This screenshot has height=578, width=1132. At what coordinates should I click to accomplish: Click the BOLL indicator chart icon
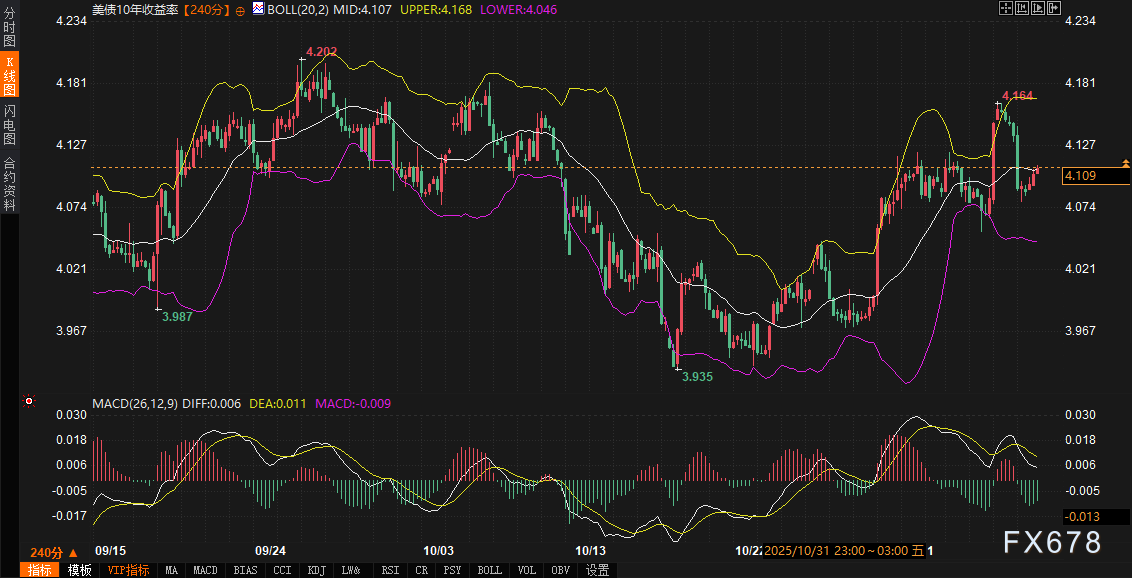coord(259,9)
